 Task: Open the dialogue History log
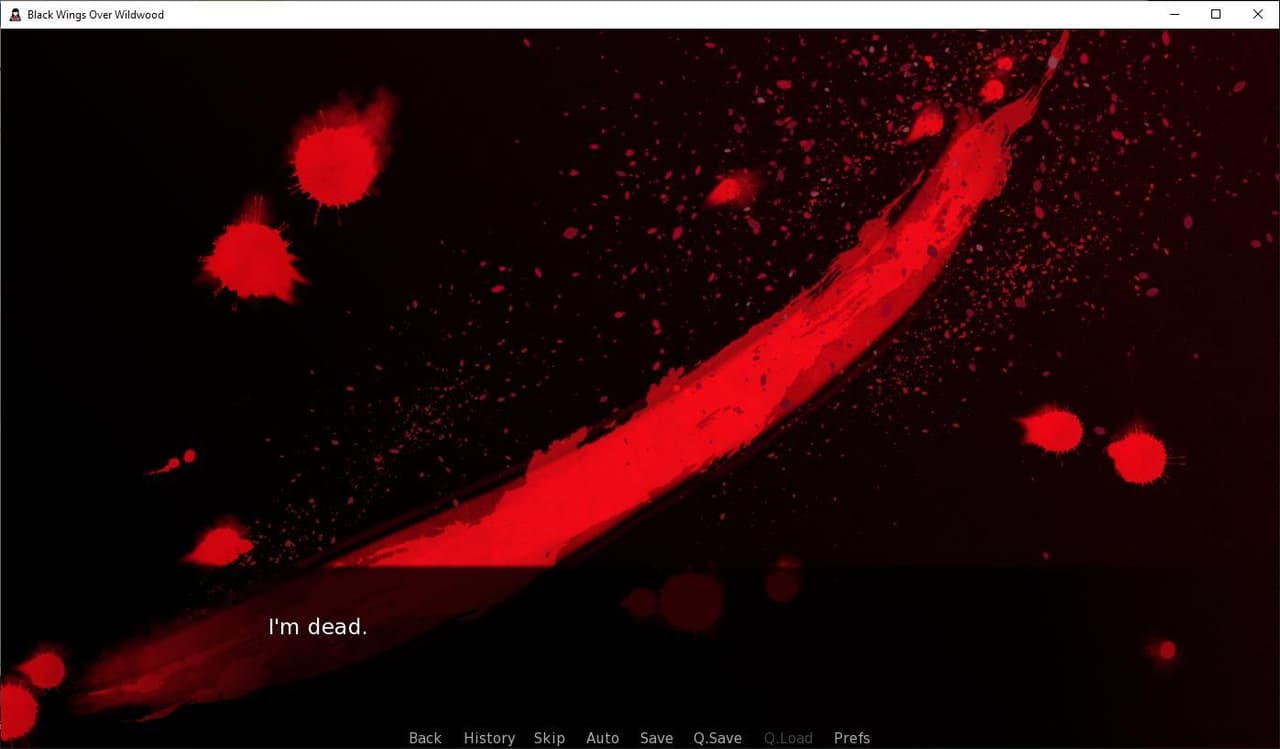[x=489, y=738]
